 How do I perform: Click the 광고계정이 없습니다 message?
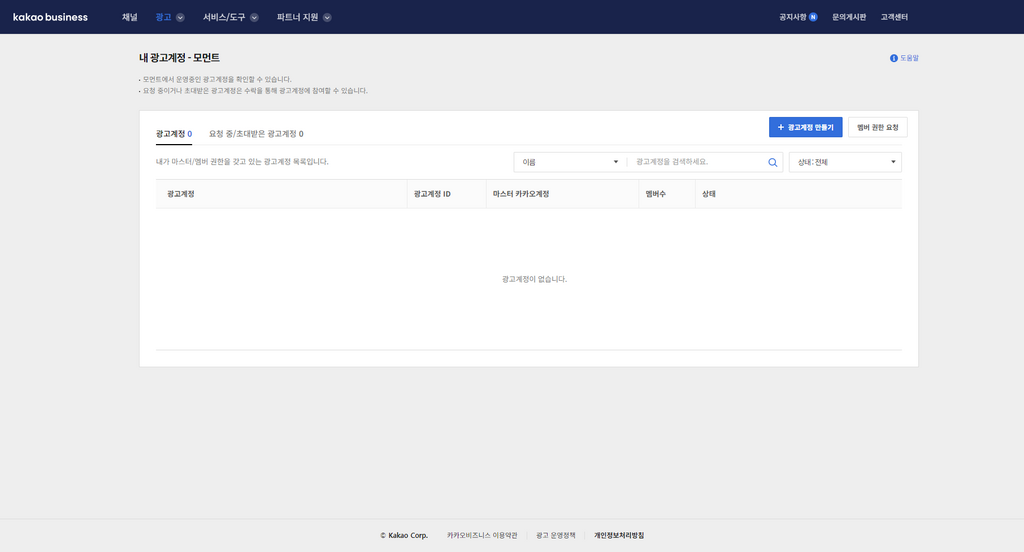click(534, 279)
